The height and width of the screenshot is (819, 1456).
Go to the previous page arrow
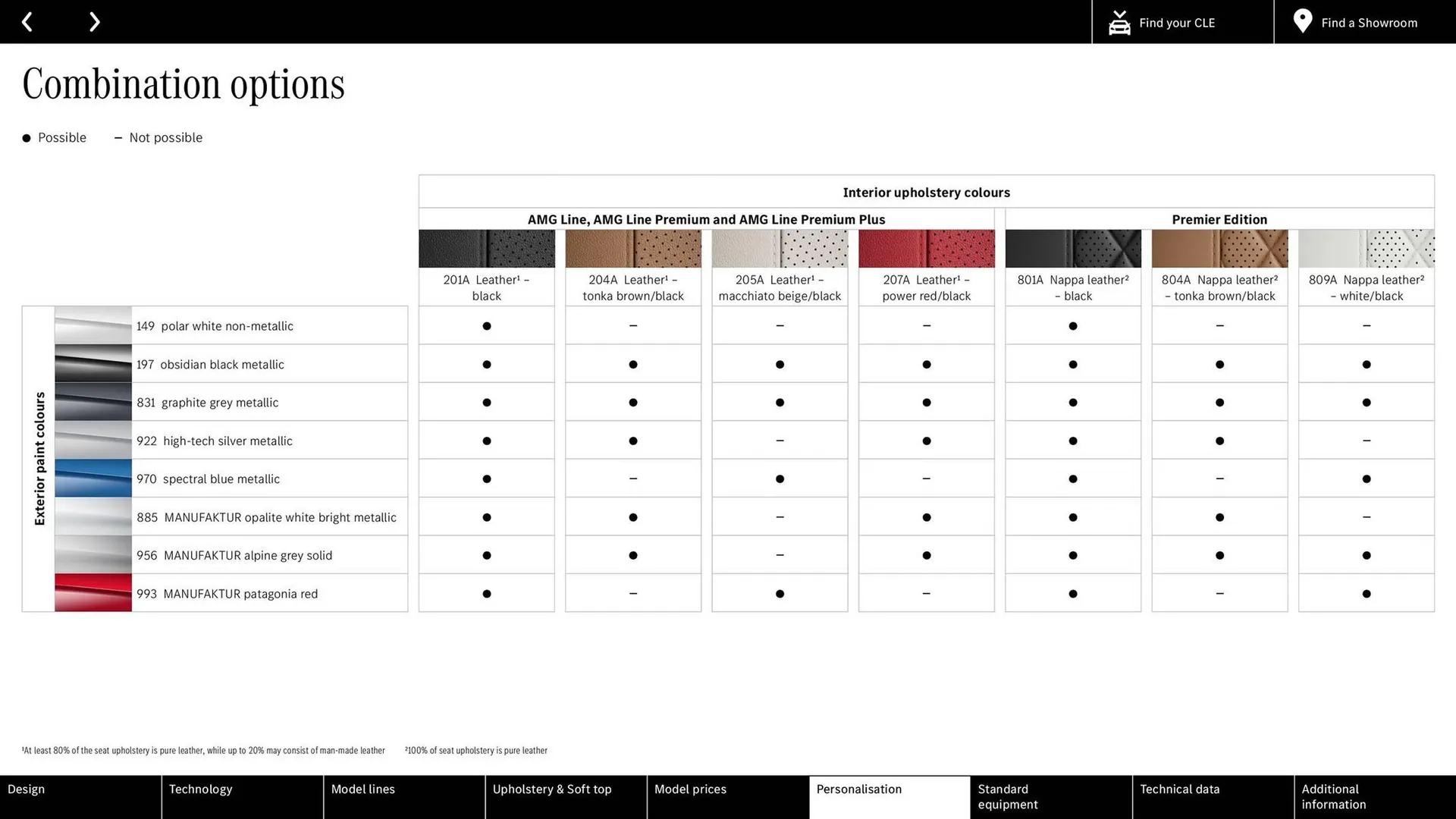click(27, 22)
